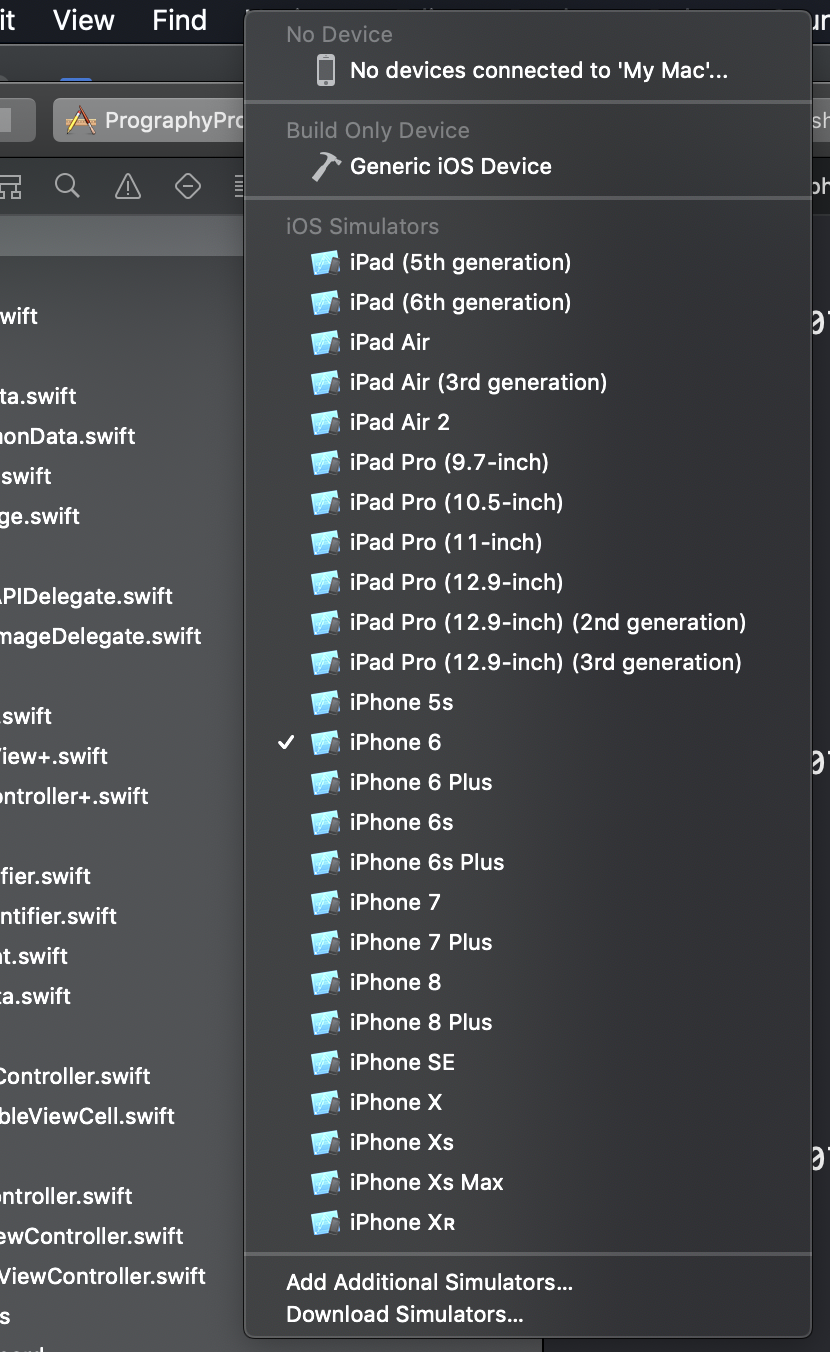830x1352 pixels.
Task: Choose Generic iOS Device build target
Action: [527, 166]
